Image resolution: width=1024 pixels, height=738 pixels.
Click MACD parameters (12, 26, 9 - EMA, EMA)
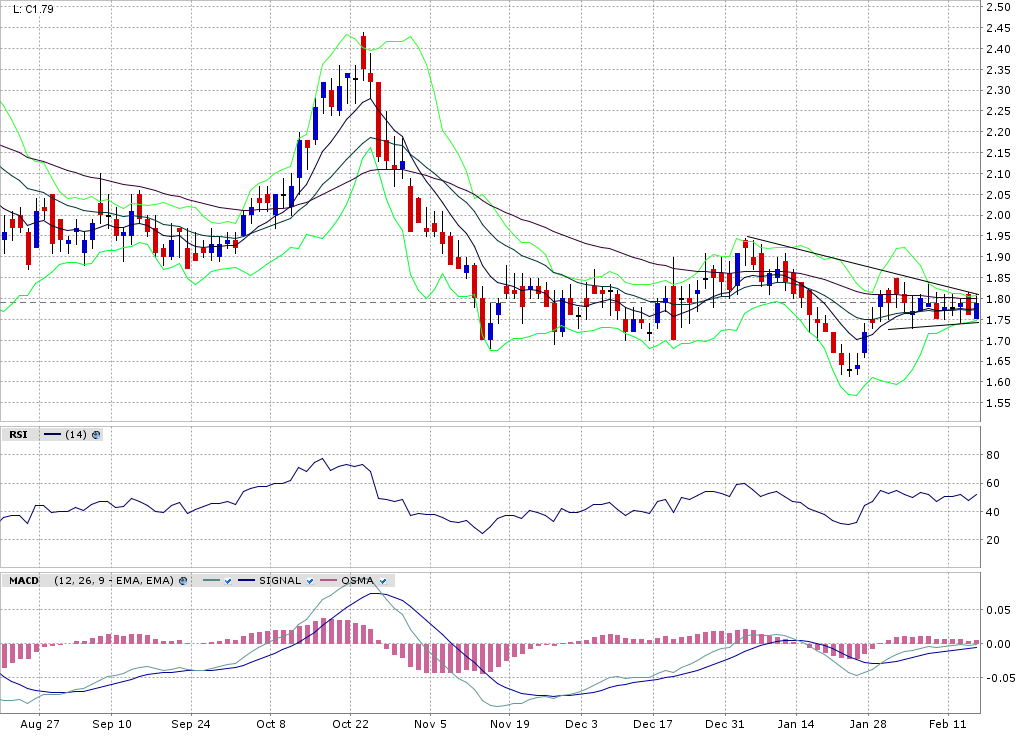(x=114, y=580)
